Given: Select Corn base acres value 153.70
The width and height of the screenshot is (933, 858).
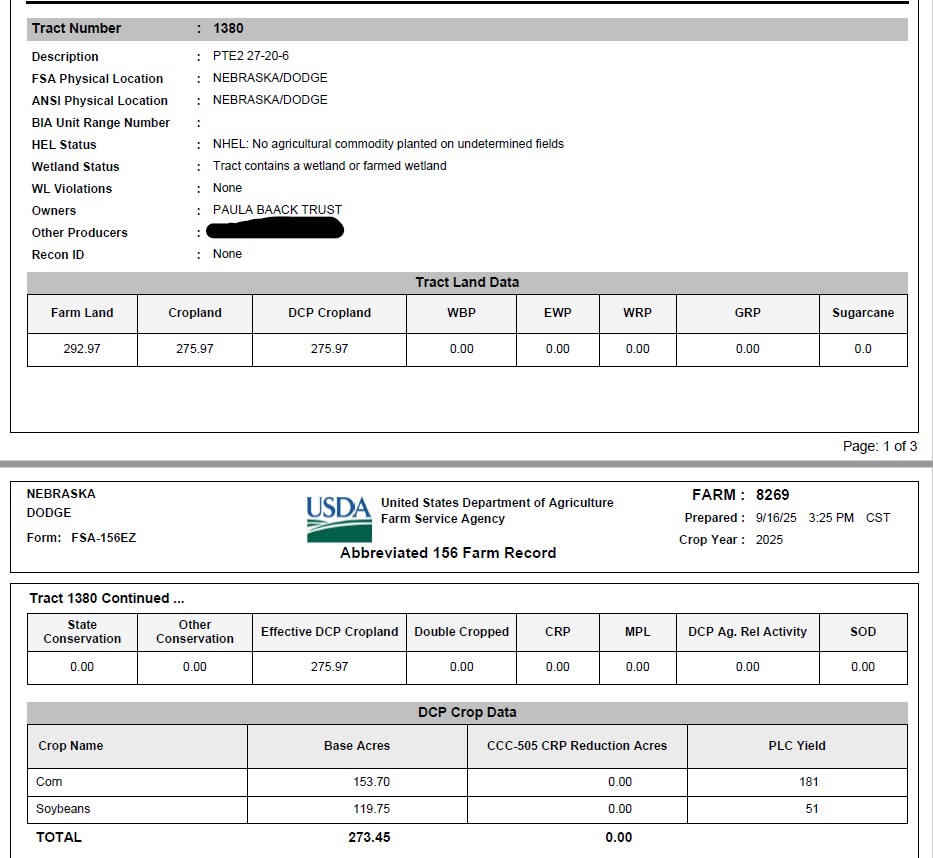Looking at the screenshot, I should 371,782.
